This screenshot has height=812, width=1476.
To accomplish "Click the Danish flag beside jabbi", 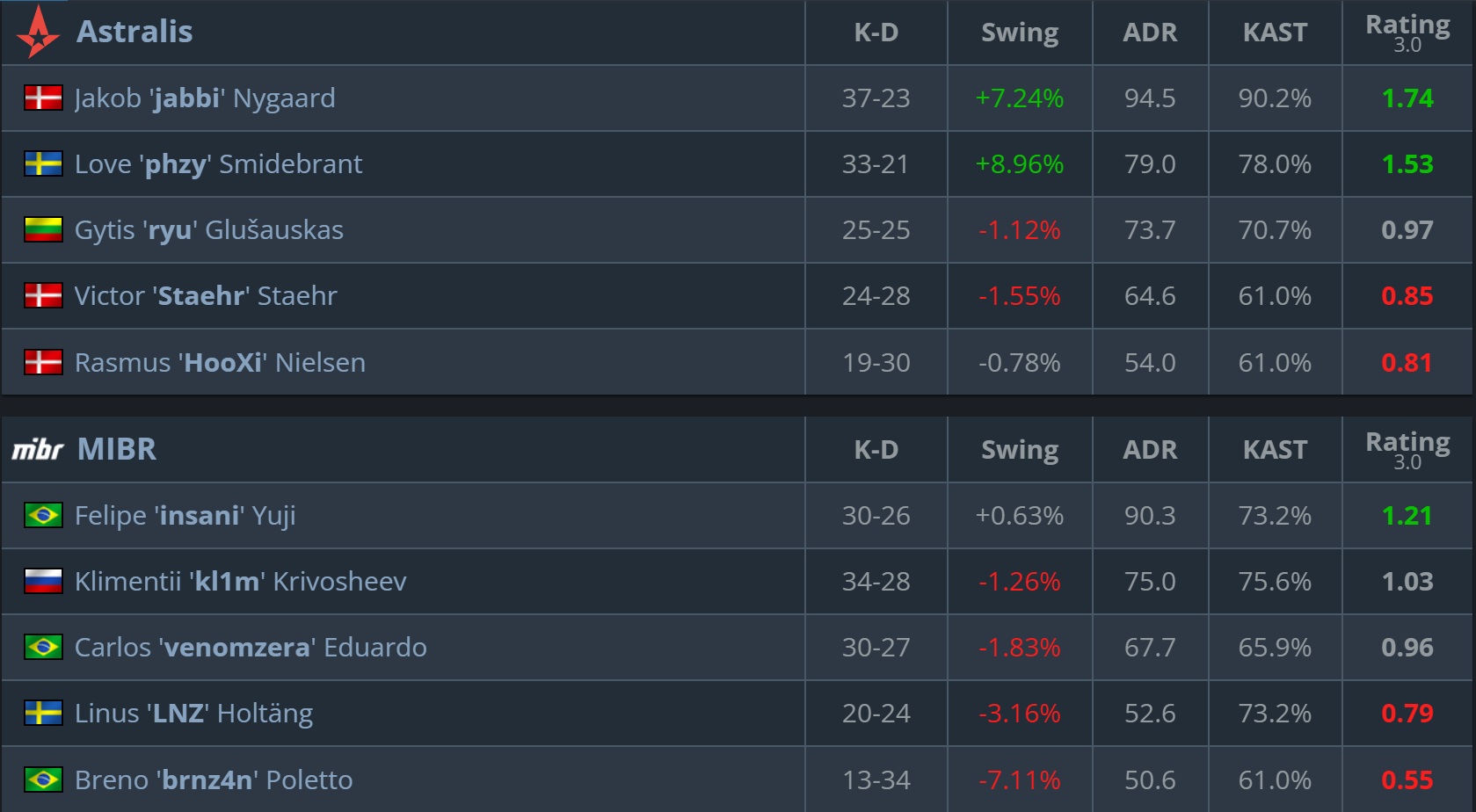I will tap(43, 98).
